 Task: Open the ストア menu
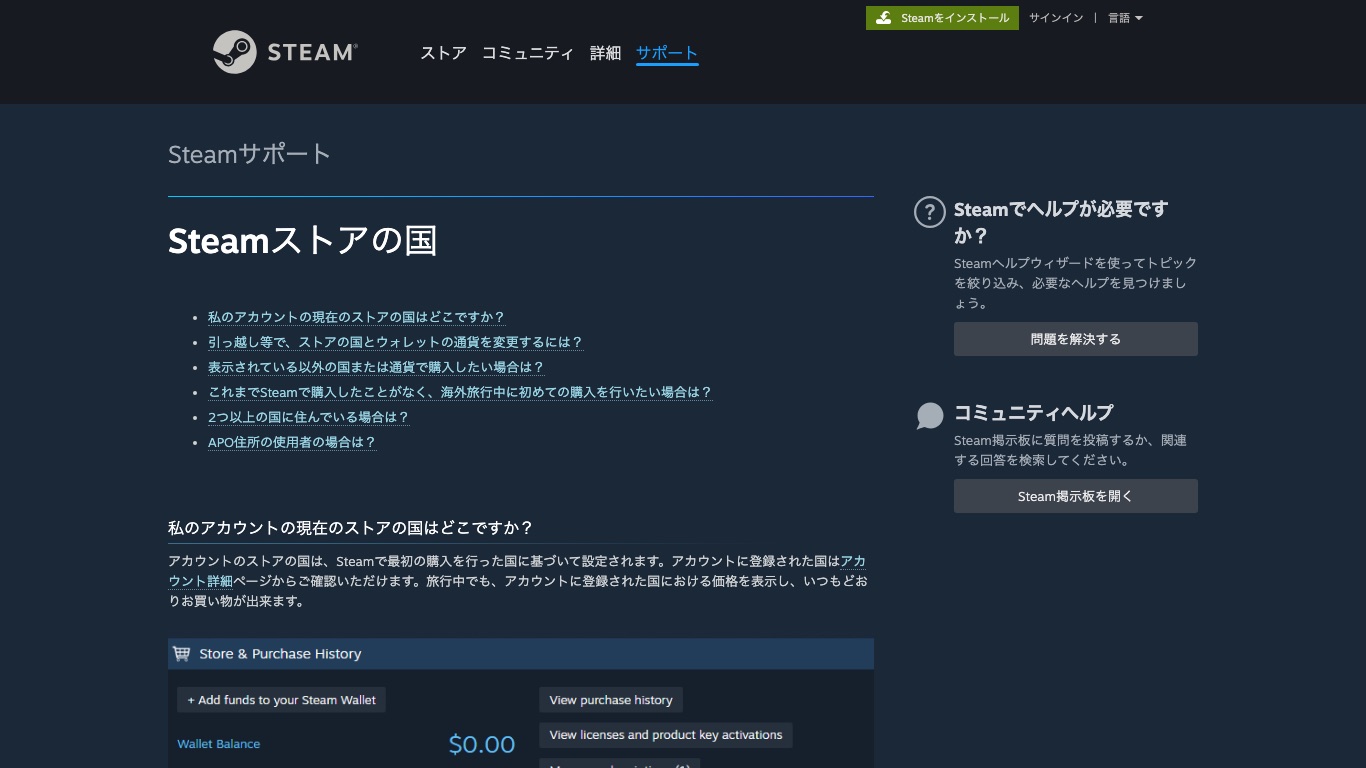443,53
